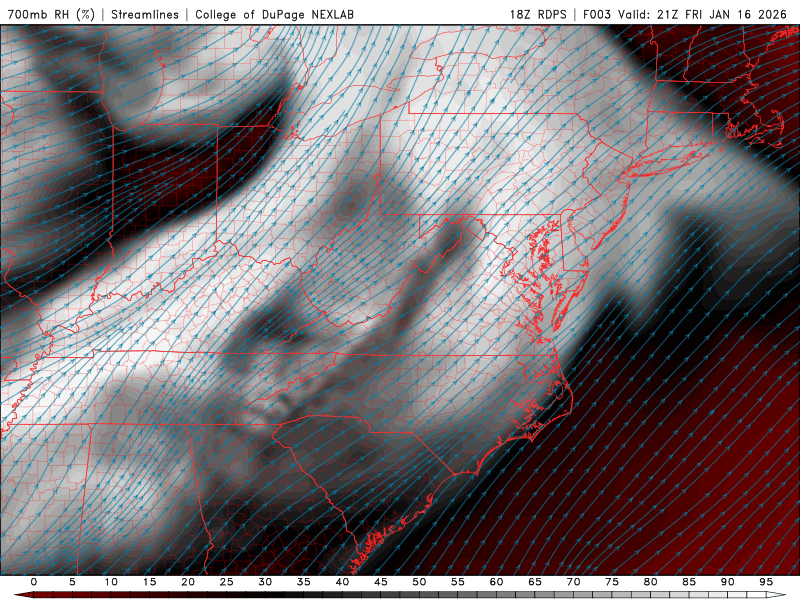Click the colorbar label '5'
This screenshot has height=600, width=800.
(x=72, y=582)
